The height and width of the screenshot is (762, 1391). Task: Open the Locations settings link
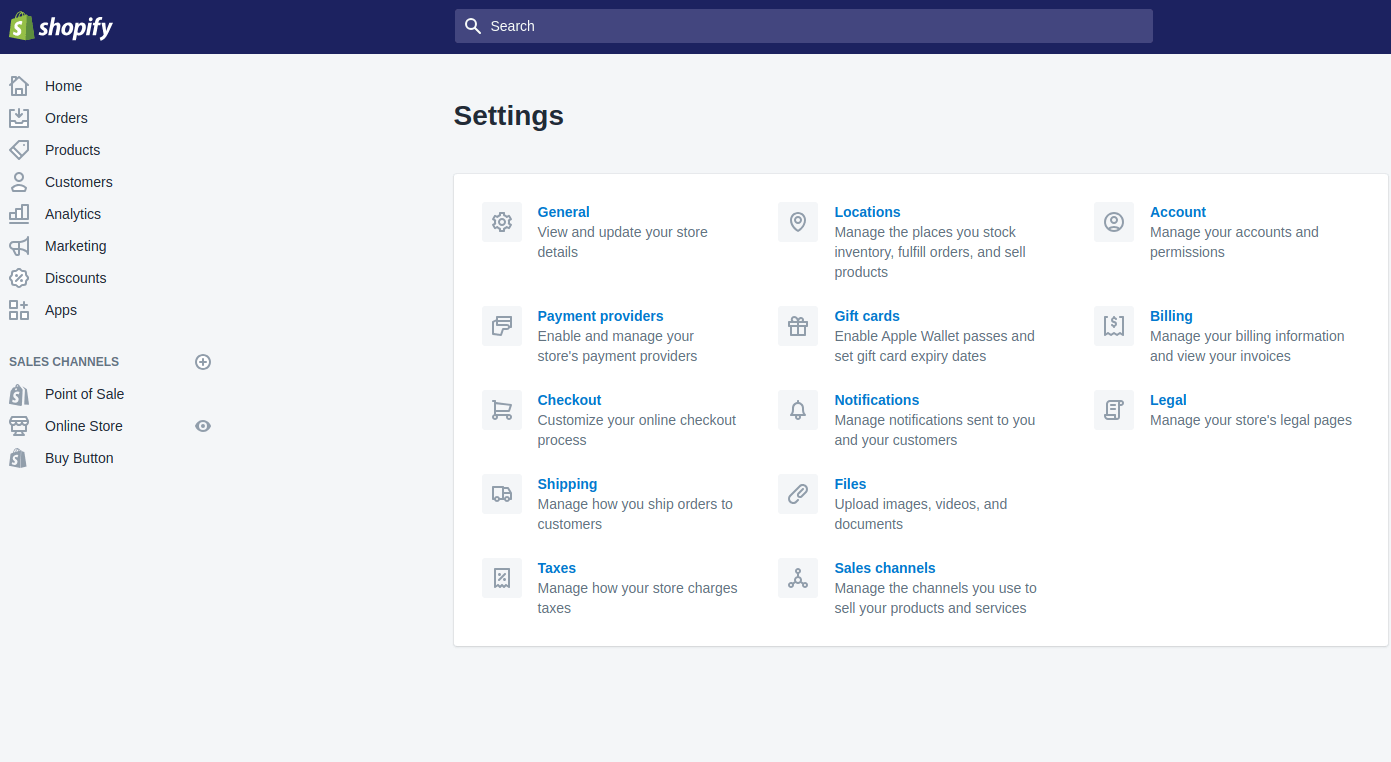868,212
